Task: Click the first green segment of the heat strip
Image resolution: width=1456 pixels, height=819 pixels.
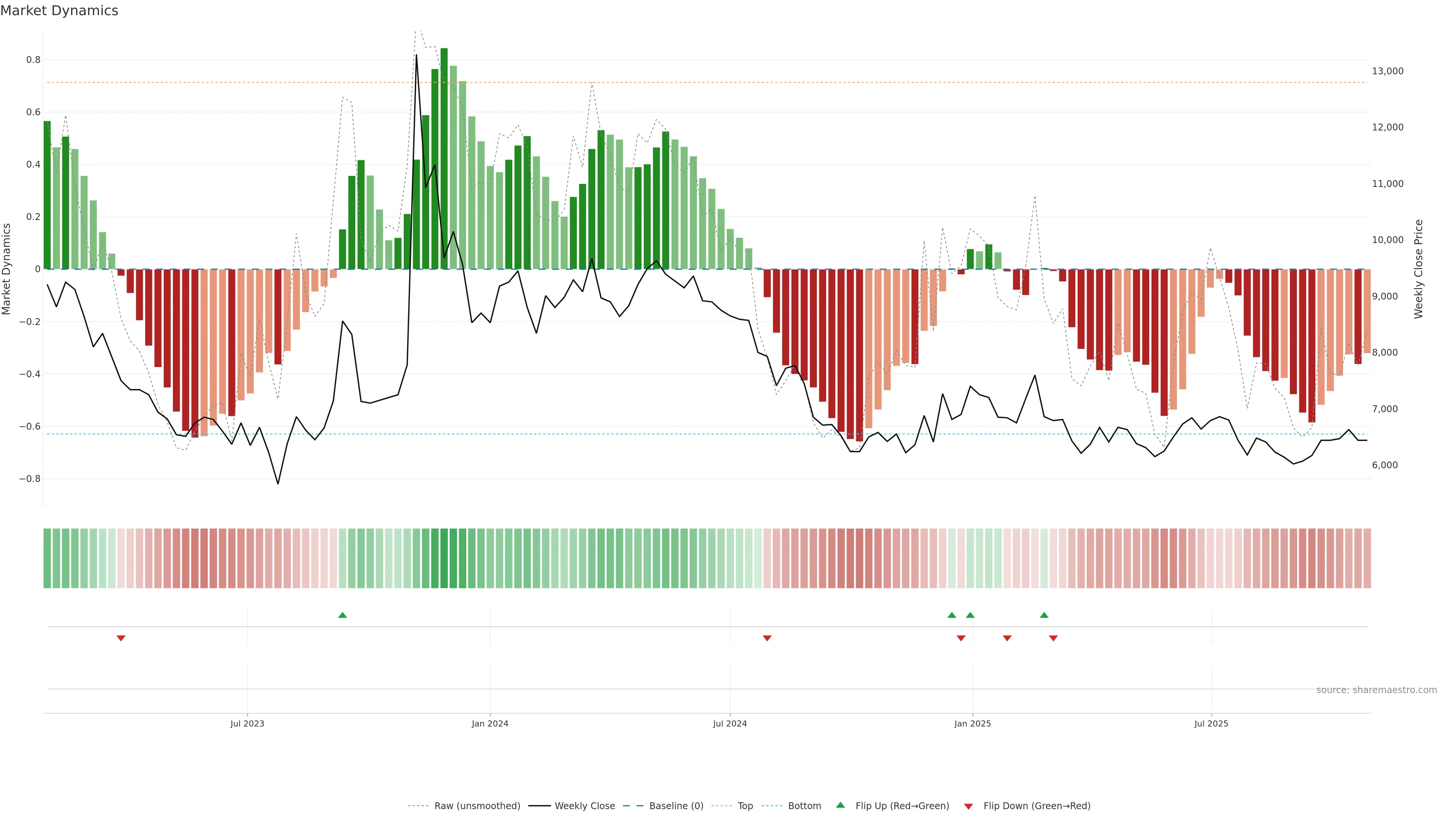Action: [x=47, y=558]
